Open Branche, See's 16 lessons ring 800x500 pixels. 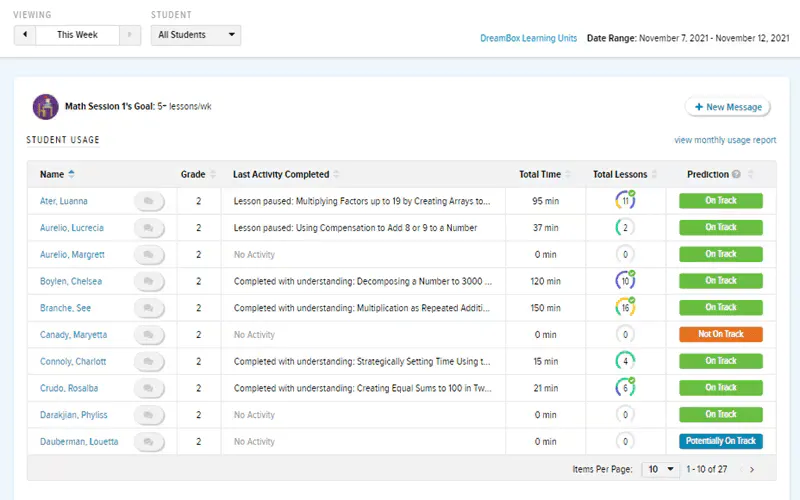click(x=626, y=308)
